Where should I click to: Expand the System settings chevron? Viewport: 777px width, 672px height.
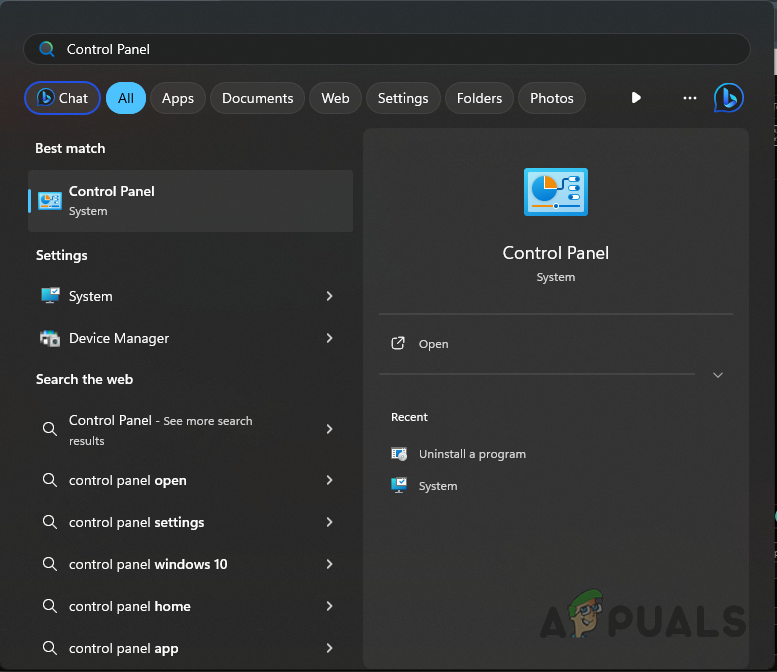330,296
